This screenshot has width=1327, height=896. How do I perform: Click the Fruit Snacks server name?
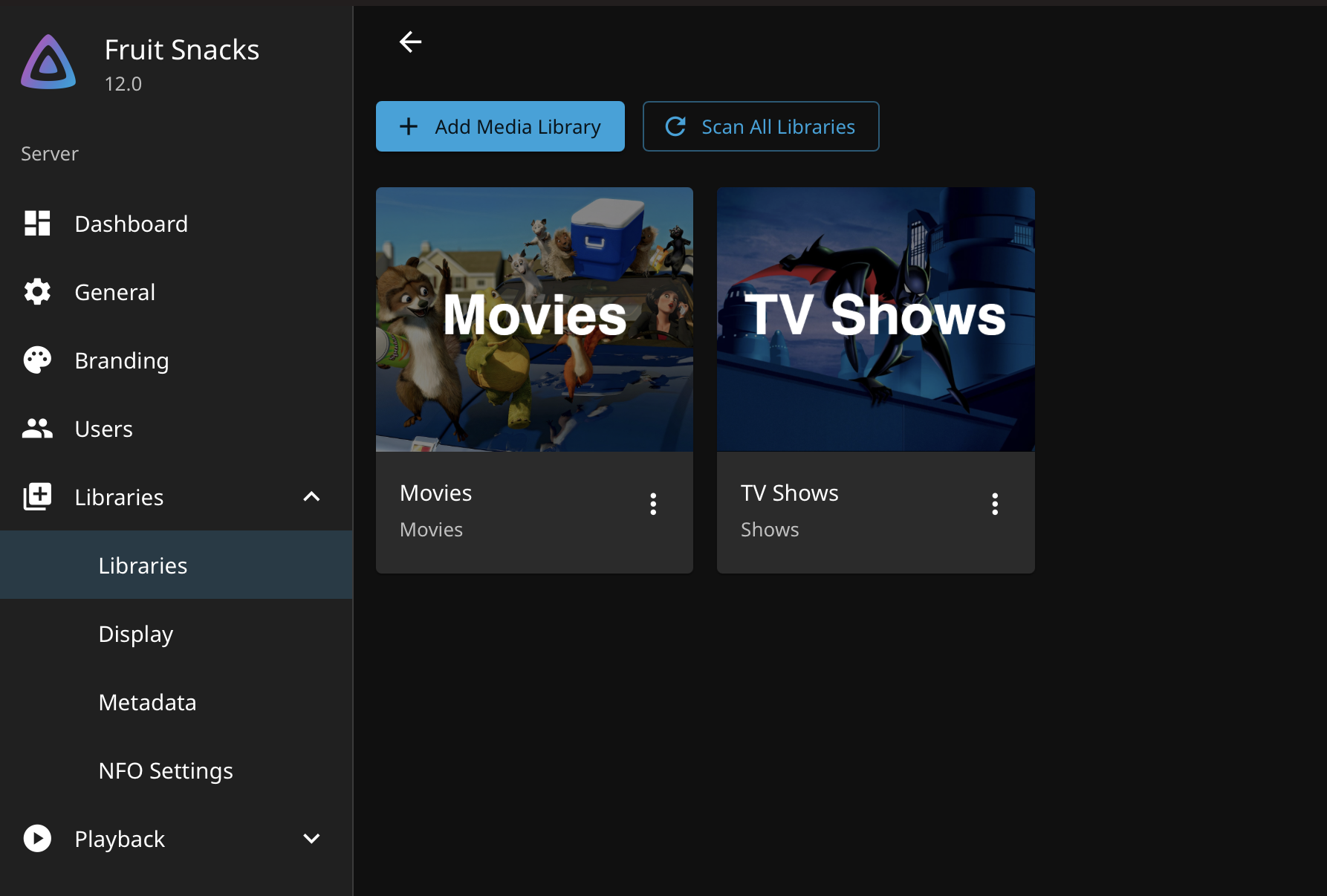tap(182, 50)
